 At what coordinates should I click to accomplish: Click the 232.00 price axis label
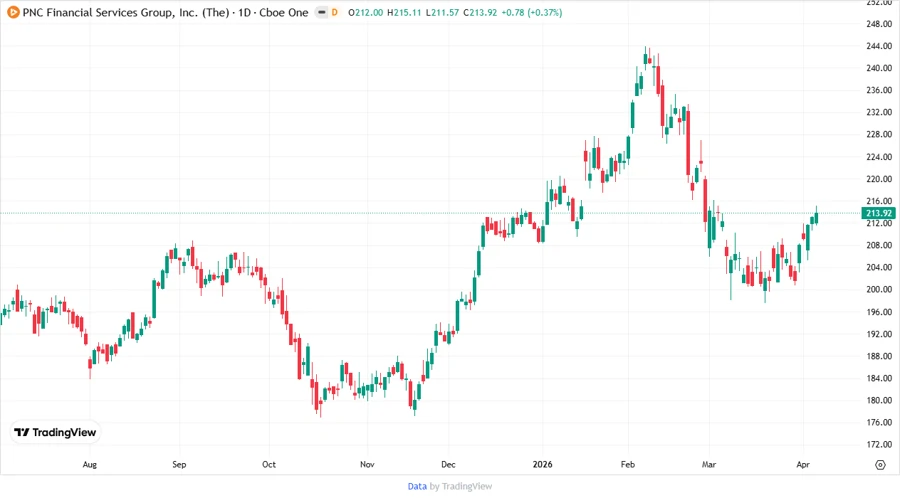[879, 112]
